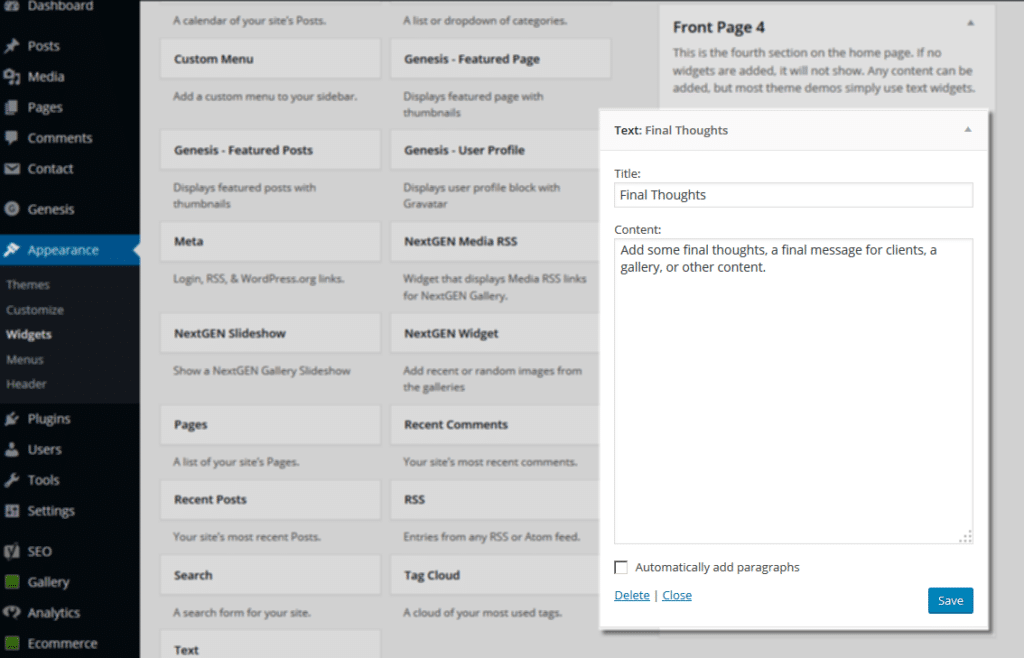
Task: Select the Search widget
Action: pos(270,575)
